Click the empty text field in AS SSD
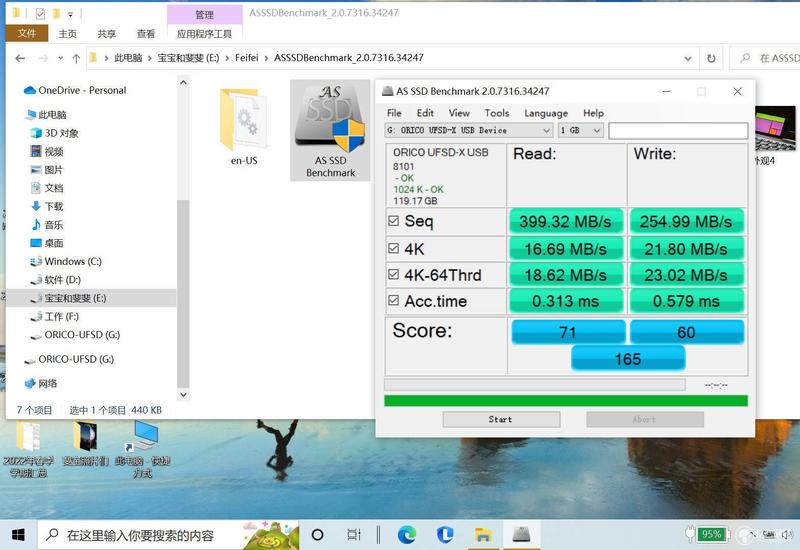Image resolution: width=800 pixels, height=550 pixels. click(x=678, y=131)
